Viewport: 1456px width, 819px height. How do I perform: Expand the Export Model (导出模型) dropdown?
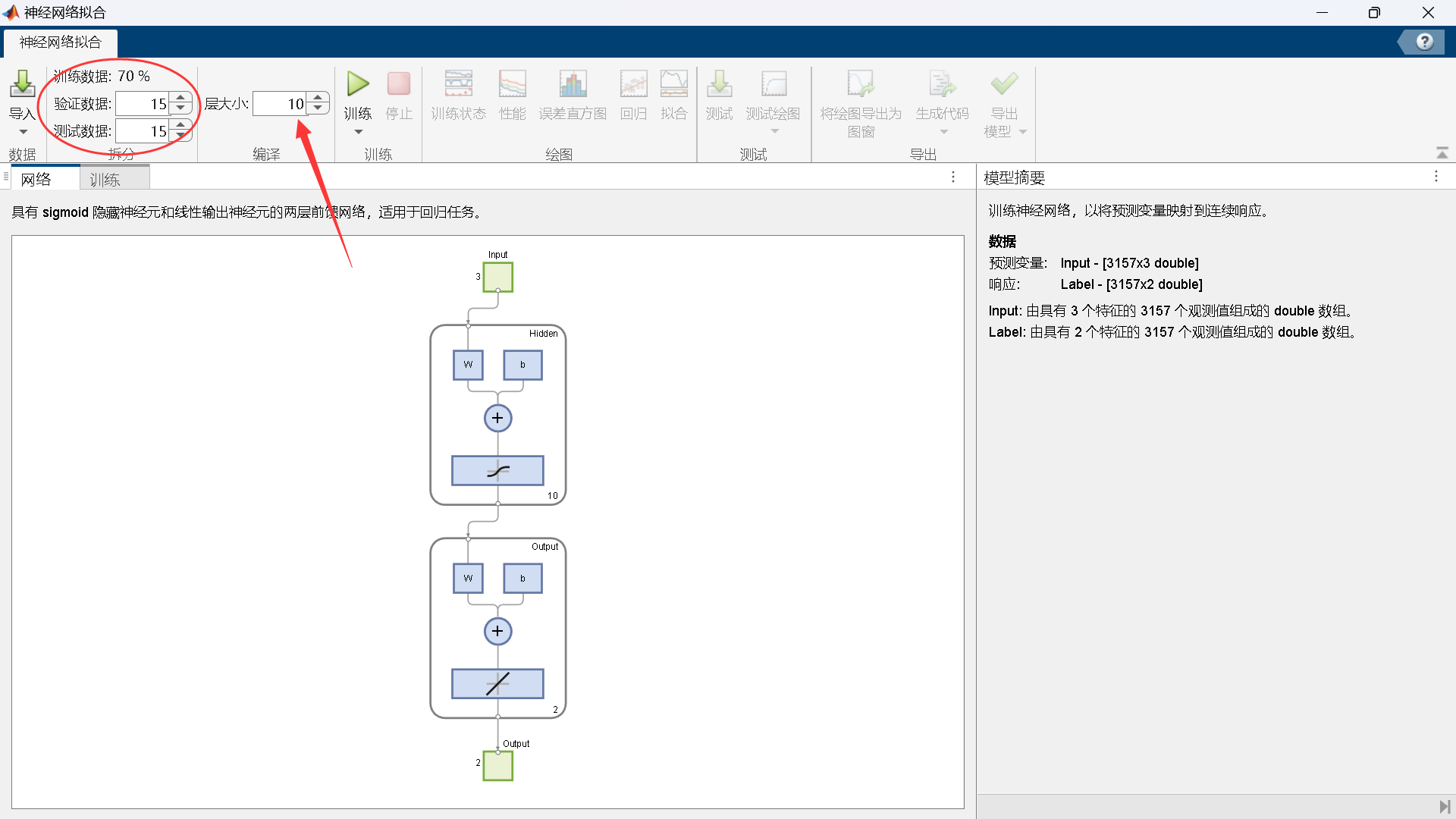pos(1022,132)
